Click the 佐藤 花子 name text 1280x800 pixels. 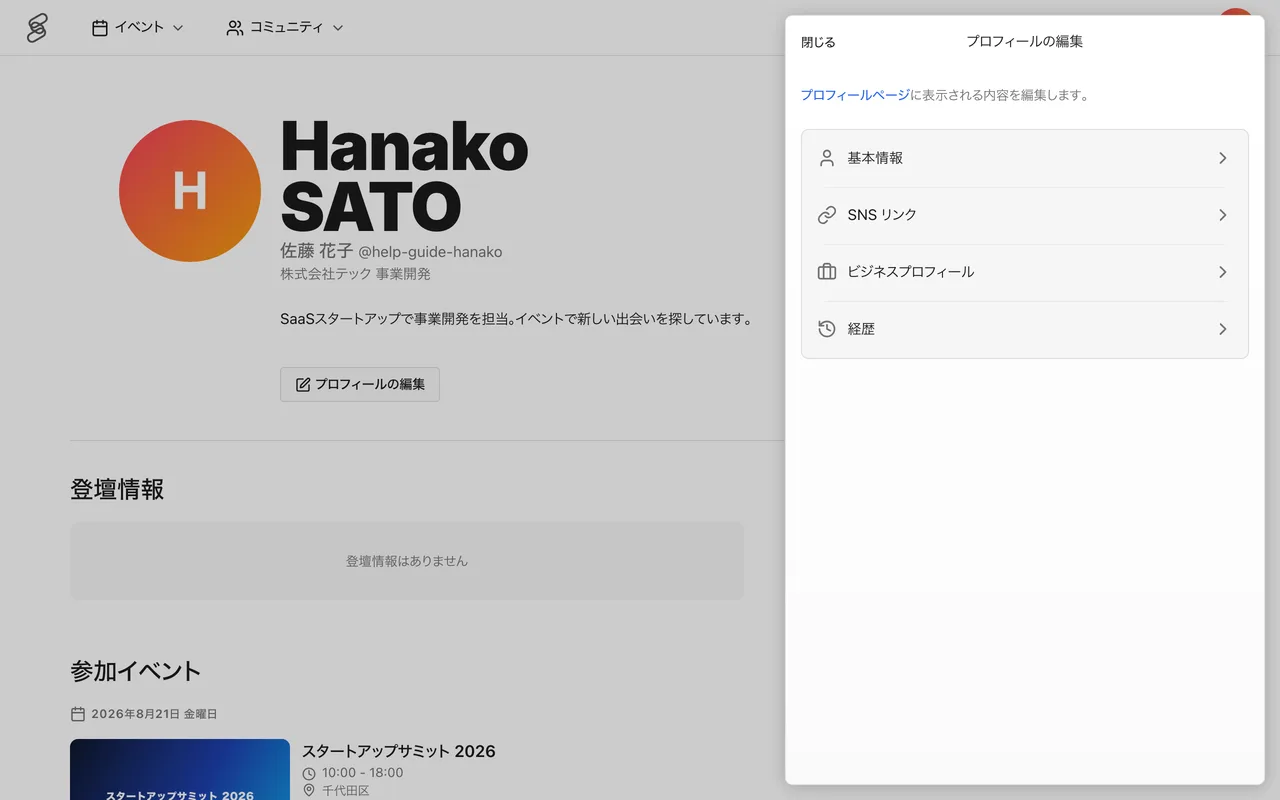(x=317, y=251)
